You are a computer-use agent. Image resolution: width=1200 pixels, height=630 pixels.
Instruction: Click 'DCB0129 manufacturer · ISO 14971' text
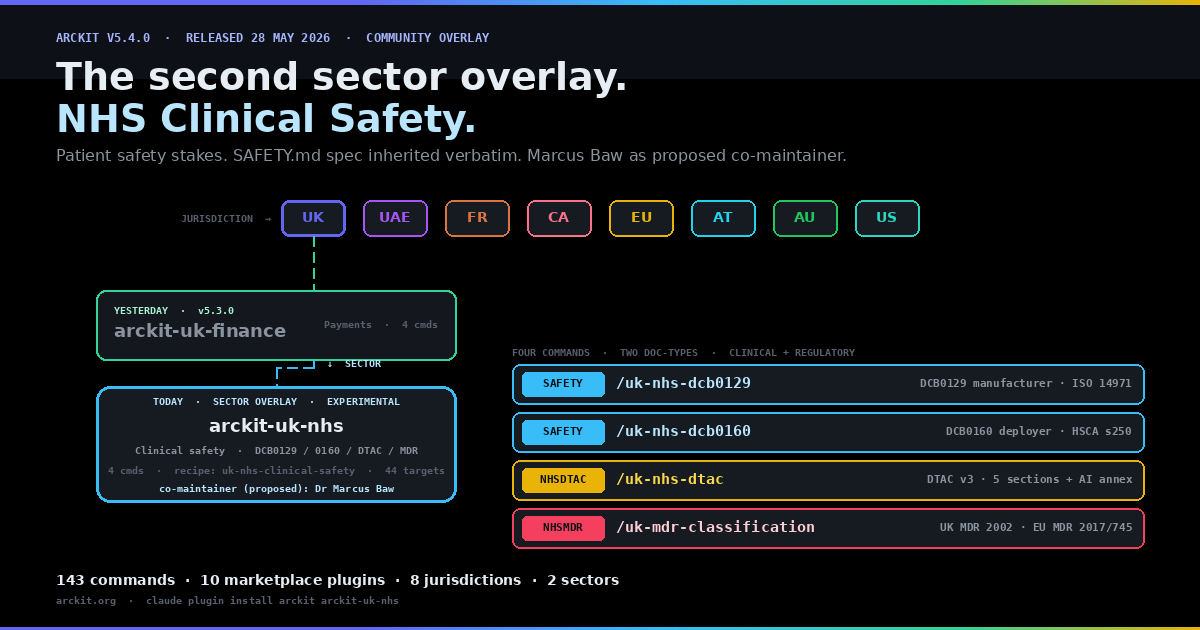tap(1026, 384)
